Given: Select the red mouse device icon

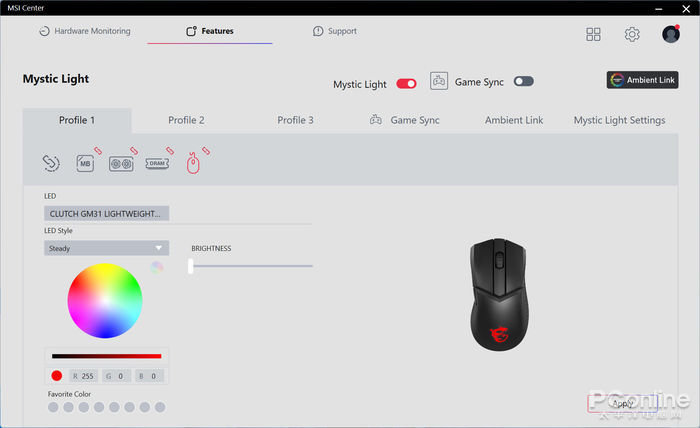Looking at the screenshot, I should coord(193,163).
